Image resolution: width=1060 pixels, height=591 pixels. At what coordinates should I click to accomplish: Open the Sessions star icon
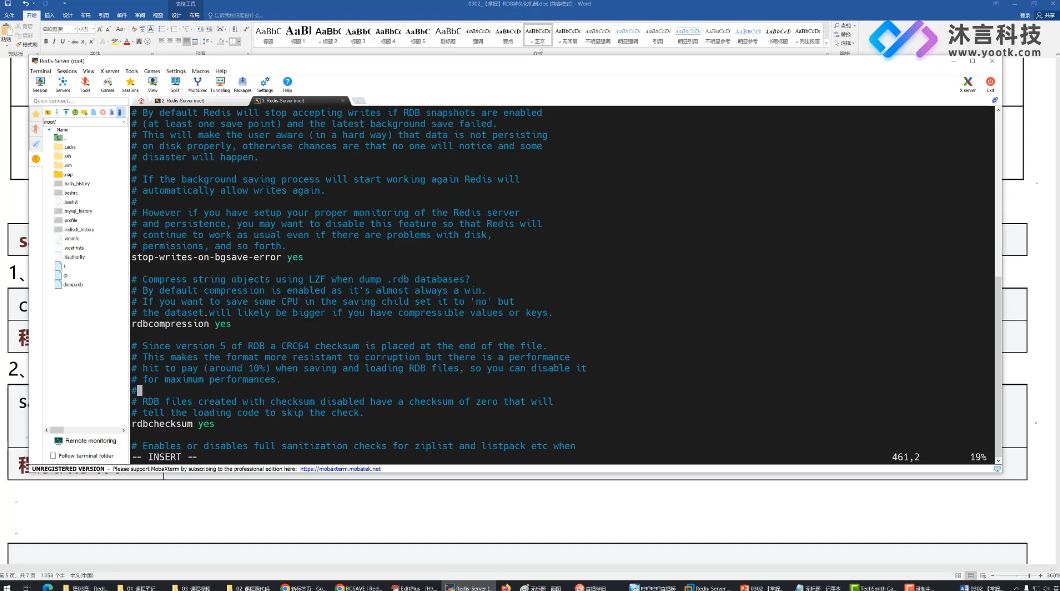(130, 84)
